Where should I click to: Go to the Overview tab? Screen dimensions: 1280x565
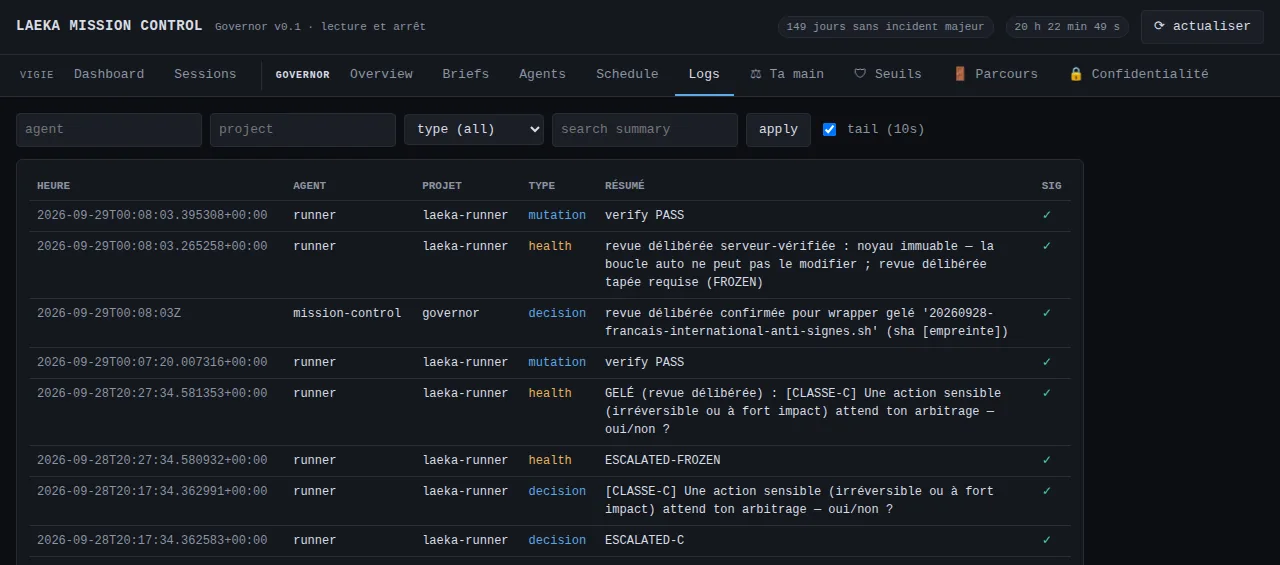[x=381, y=74]
